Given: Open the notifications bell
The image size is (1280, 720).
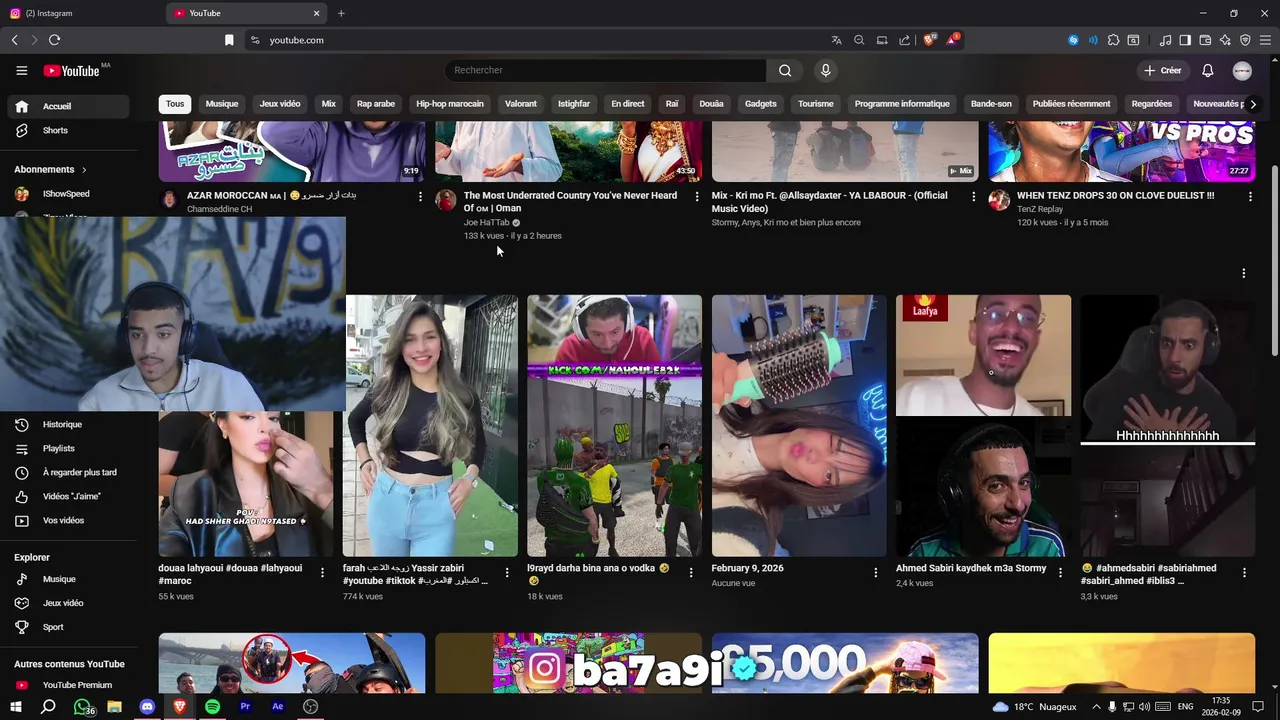Looking at the screenshot, I should pyautogui.click(x=1207, y=70).
